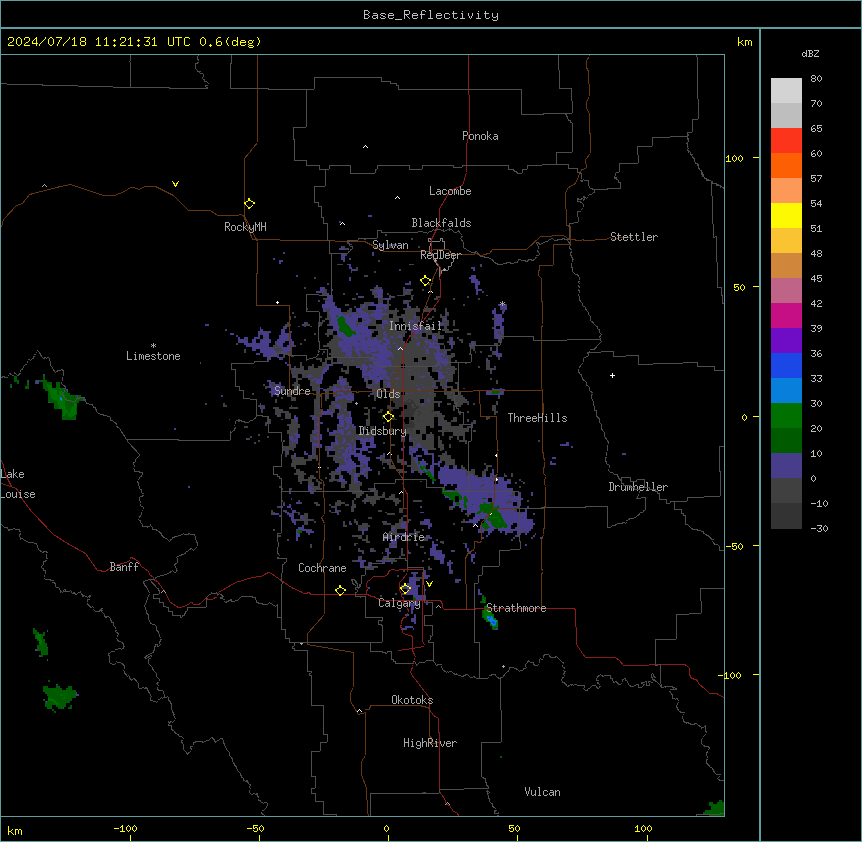Click the -30 value on the dBZ legend
Image resolution: width=862 pixels, height=842 pixels.
tap(819, 528)
